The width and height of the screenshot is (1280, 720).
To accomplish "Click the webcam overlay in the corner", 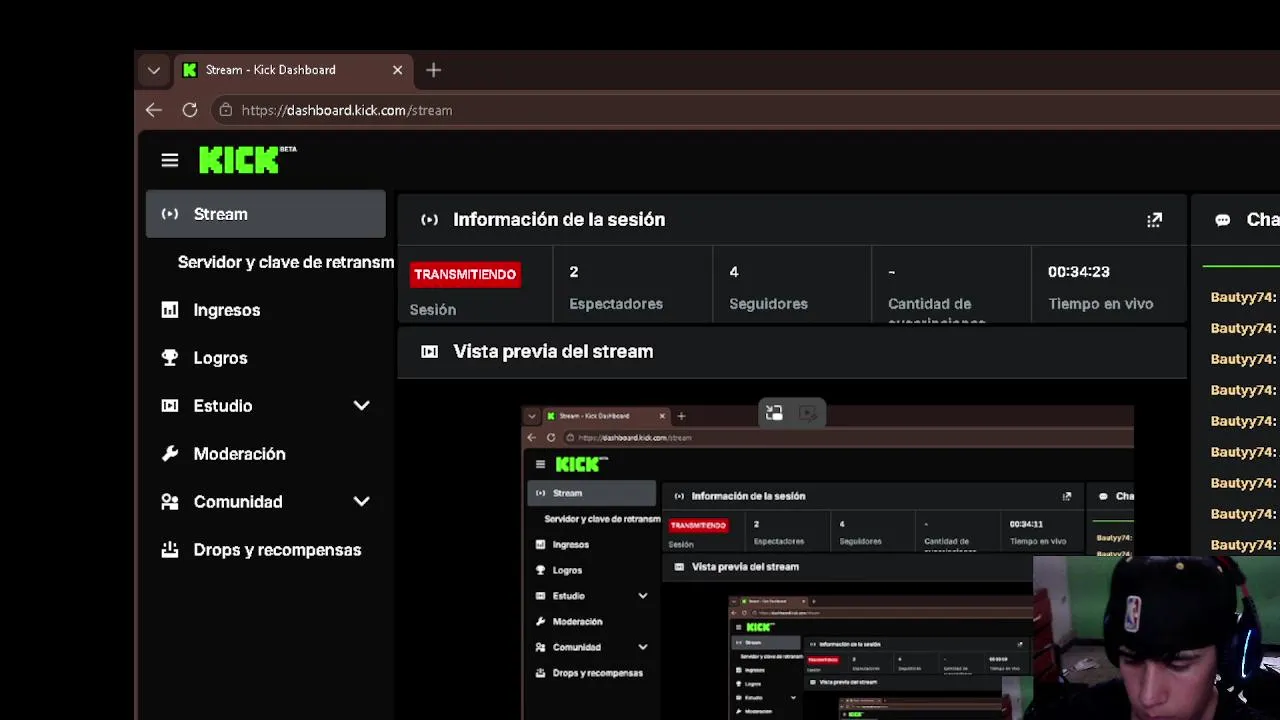I will 1156,638.
